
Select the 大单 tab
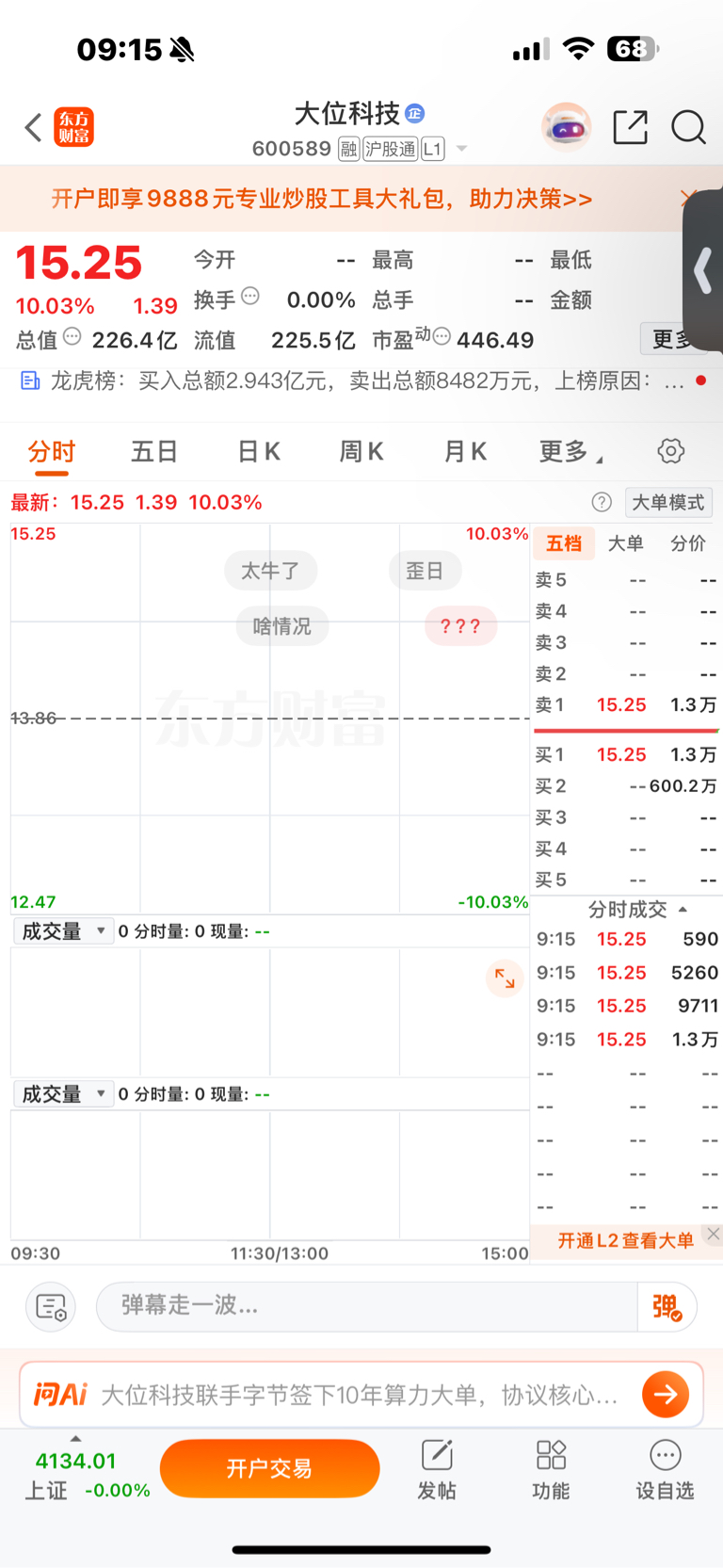pos(625,543)
